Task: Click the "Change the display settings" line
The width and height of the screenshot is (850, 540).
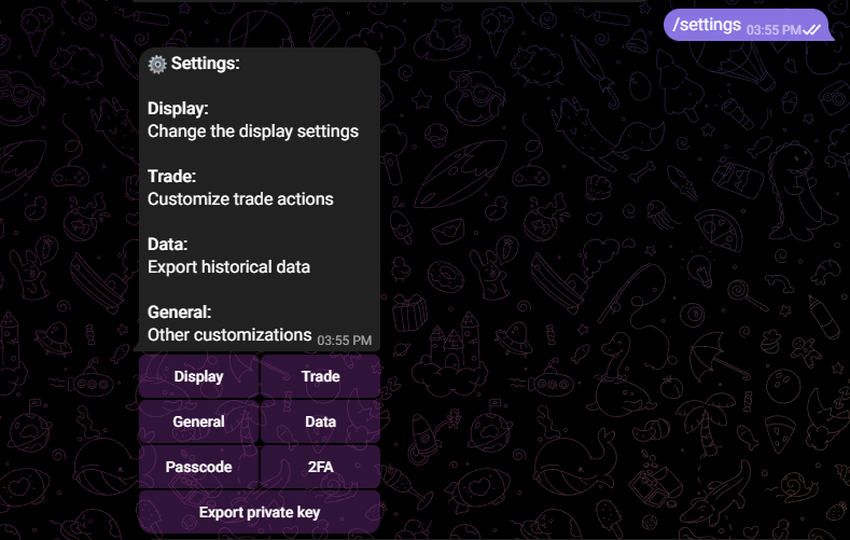Action: [253, 131]
